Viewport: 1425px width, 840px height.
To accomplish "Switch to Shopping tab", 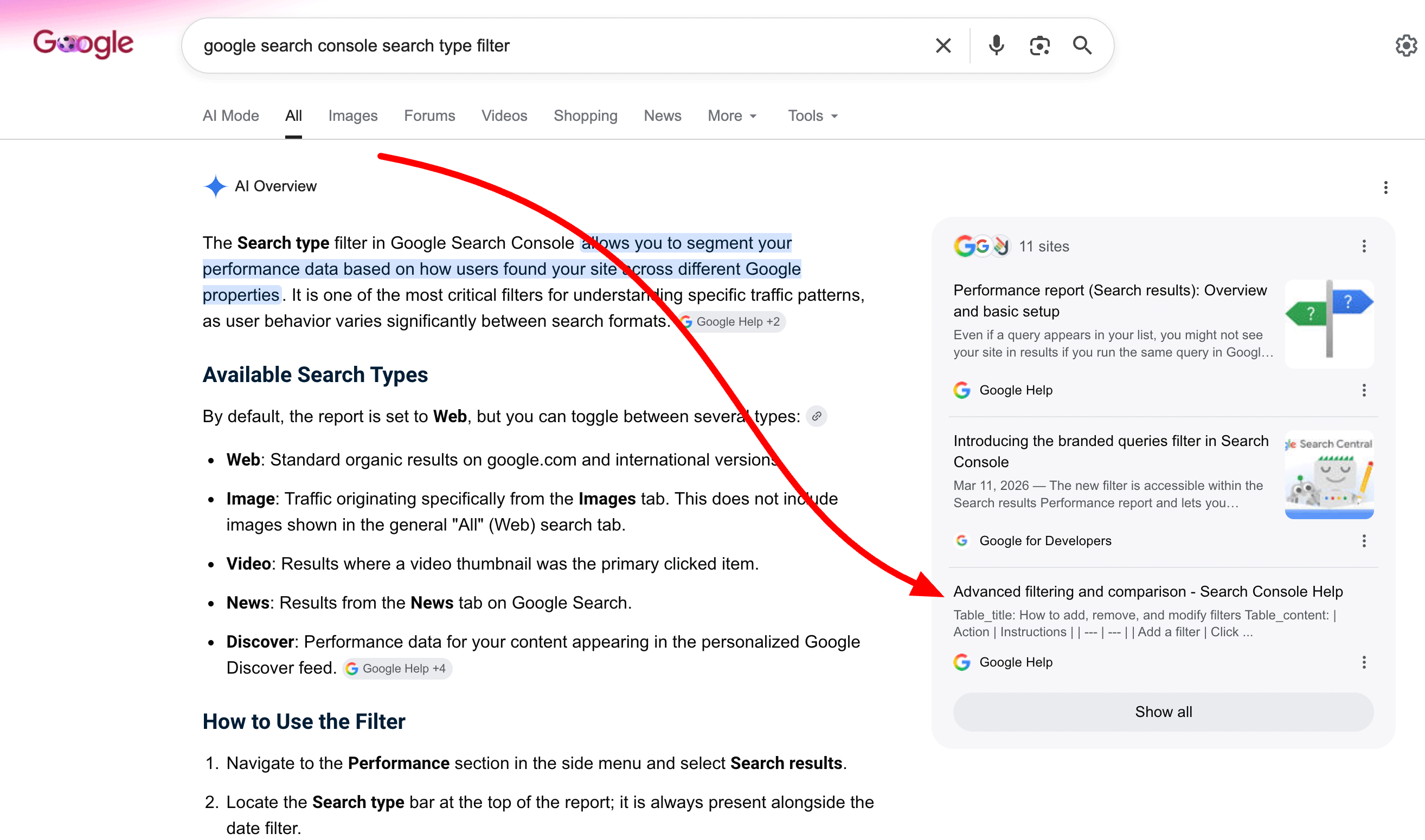I will (x=586, y=115).
